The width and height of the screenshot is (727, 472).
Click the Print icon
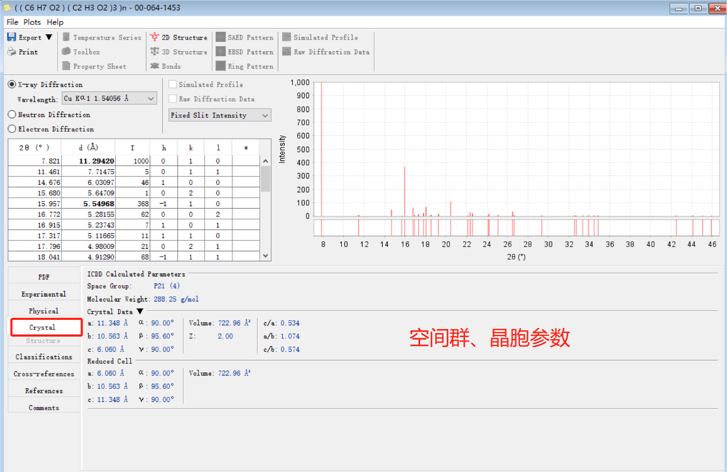11,52
